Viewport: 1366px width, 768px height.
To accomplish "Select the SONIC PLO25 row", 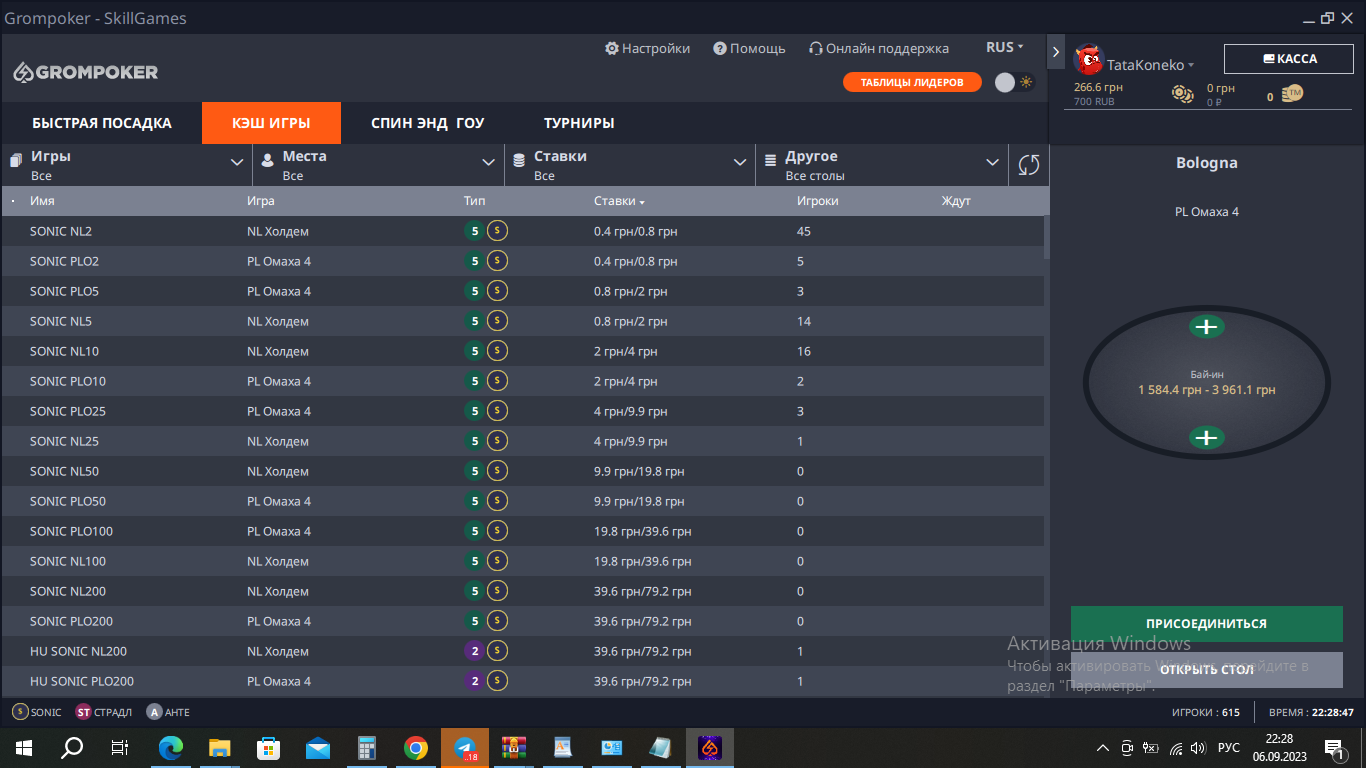I will tap(522, 411).
